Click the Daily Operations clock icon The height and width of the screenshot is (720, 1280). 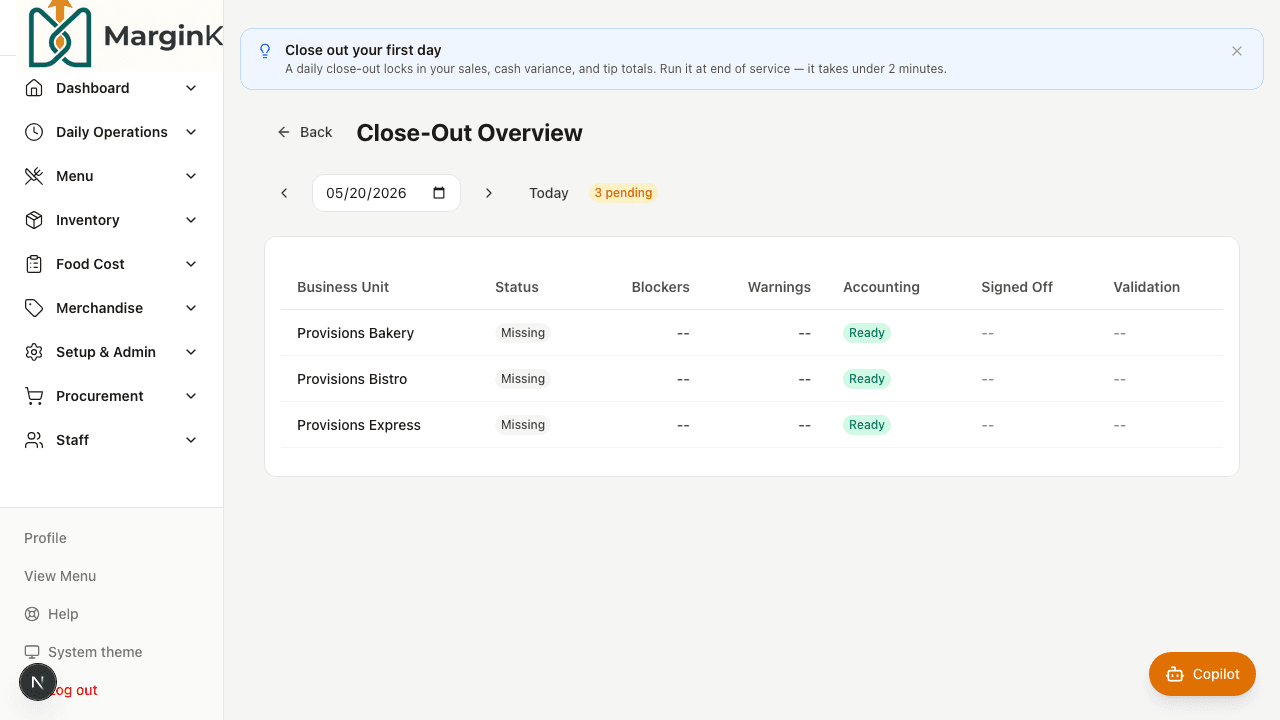click(x=34, y=132)
